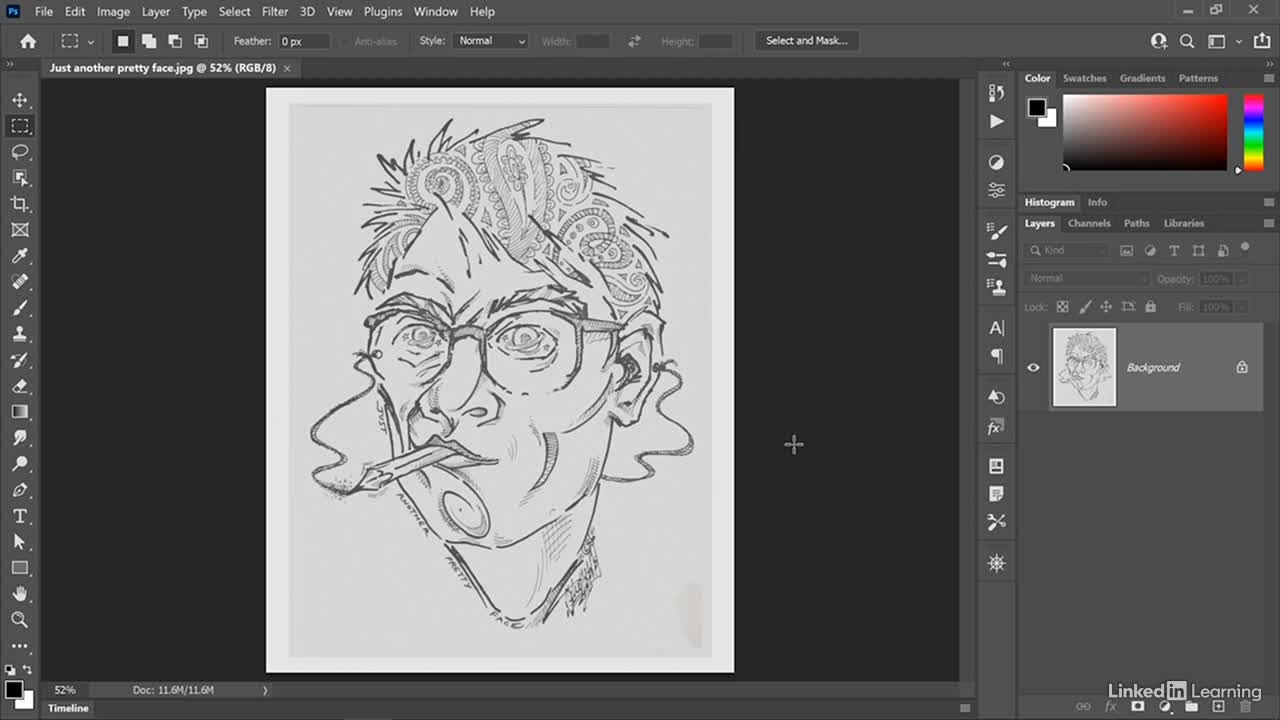Select the Lasso tool
Screen dimensions: 1280x720
pos(20,152)
